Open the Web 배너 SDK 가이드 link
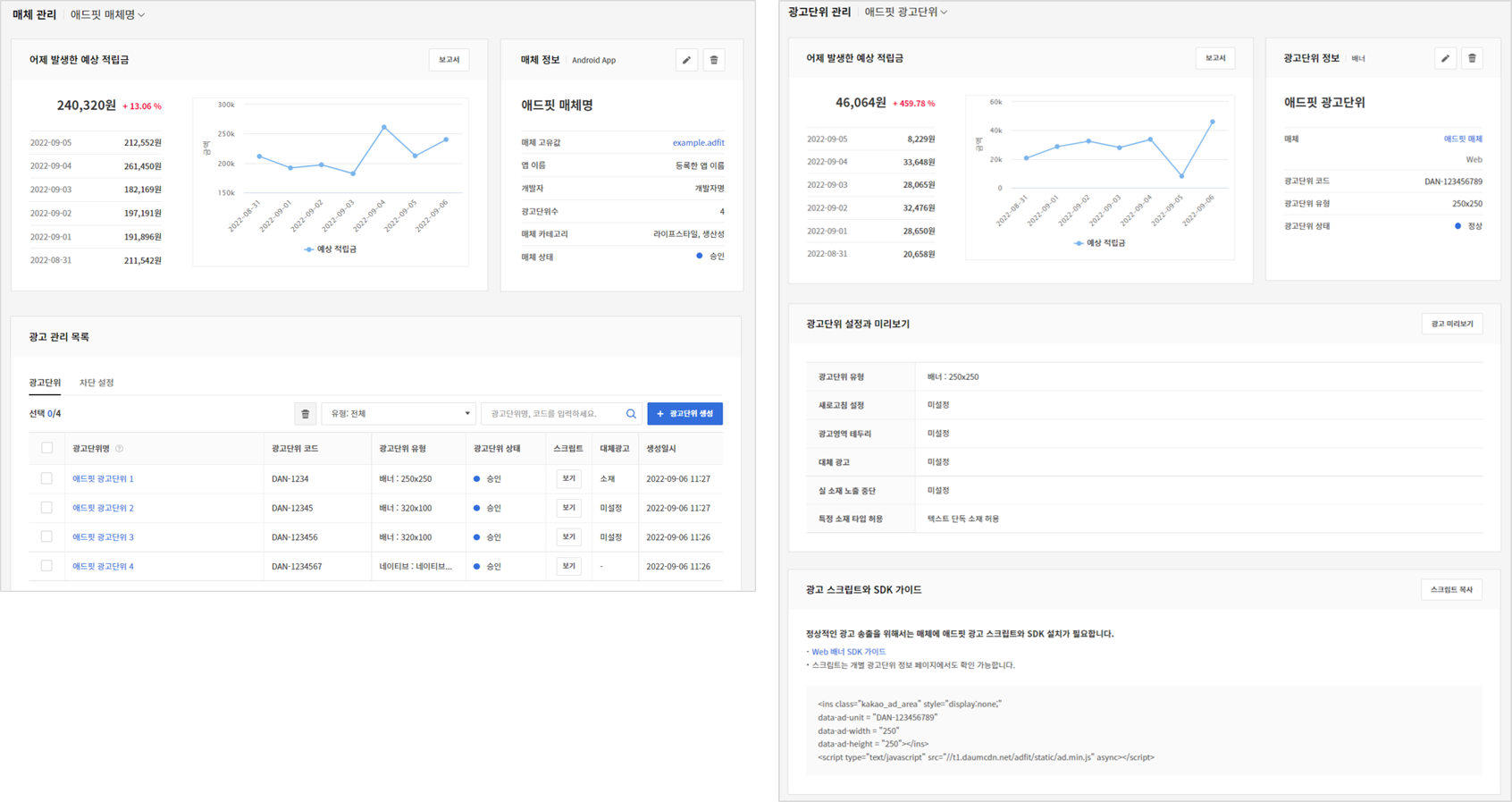The height and width of the screenshot is (802, 1512). pyautogui.click(x=848, y=652)
